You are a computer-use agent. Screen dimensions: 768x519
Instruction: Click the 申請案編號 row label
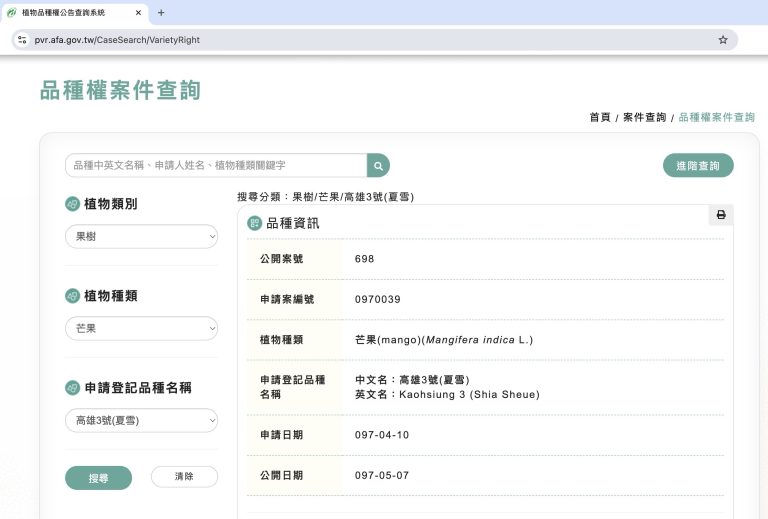pos(287,300)
